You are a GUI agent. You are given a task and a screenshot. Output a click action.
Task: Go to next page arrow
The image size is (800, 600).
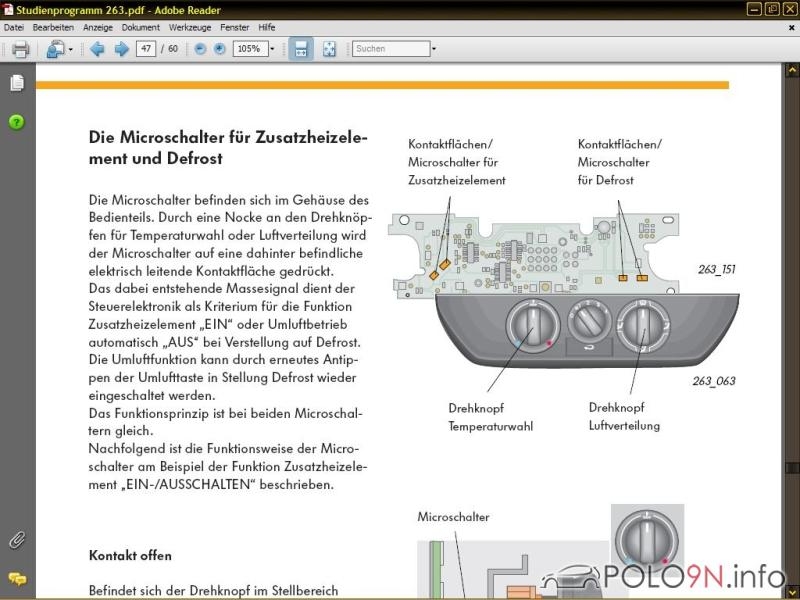point(121,49)
